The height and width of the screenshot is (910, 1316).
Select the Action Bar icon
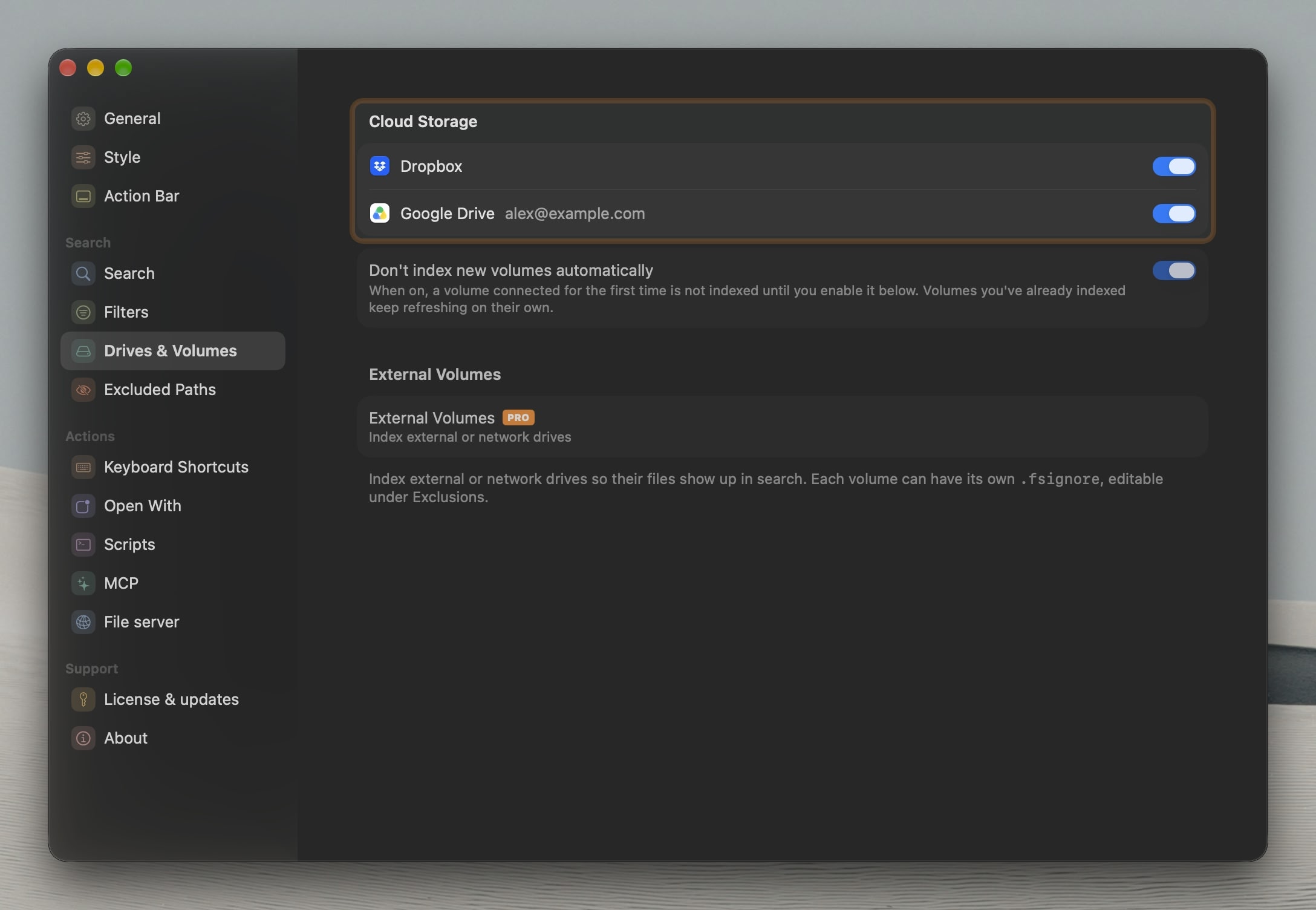[x=83, y=196]
